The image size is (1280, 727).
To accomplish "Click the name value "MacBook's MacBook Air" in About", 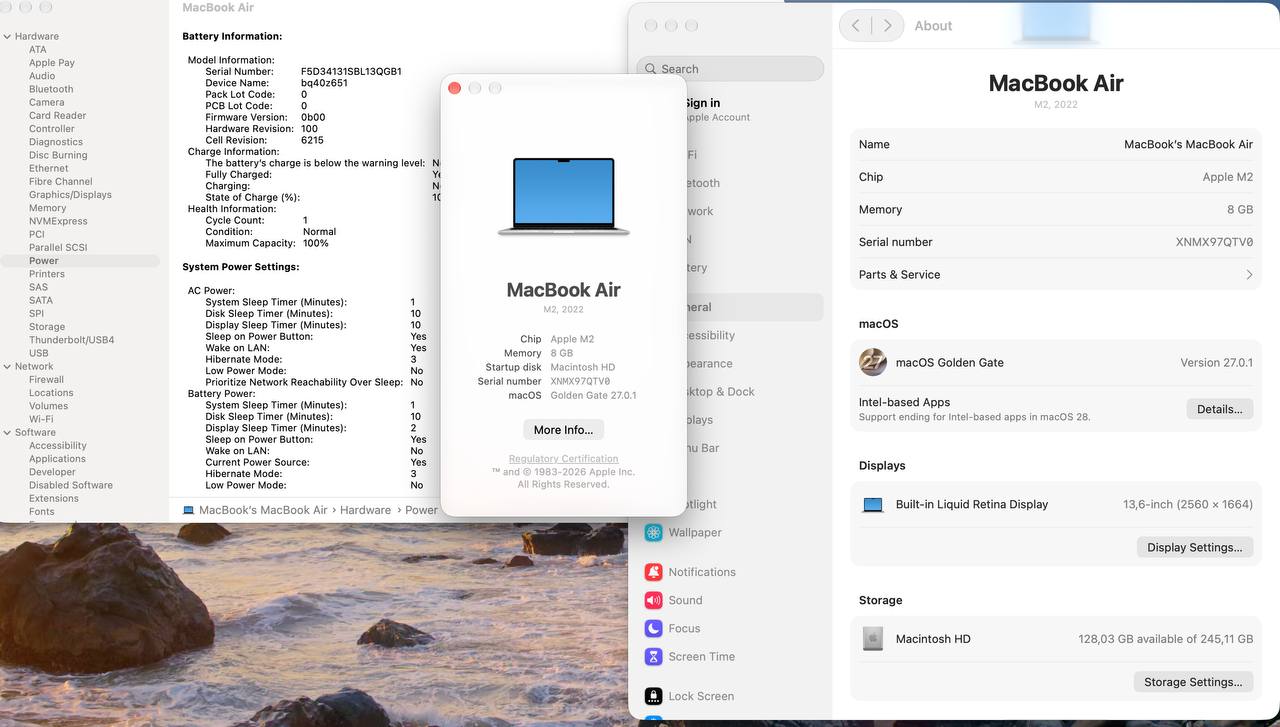I will click(x=1188, y=145).
